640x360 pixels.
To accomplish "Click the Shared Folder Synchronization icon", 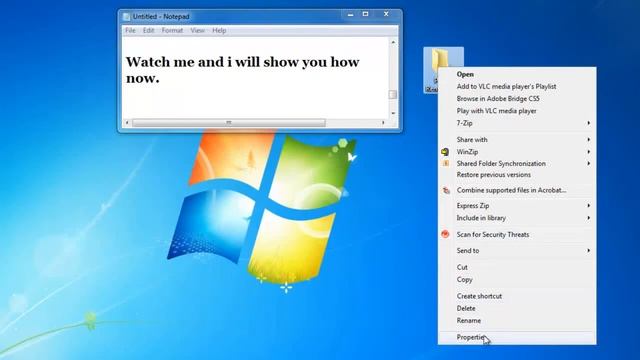I will click(x=446, y=163).
